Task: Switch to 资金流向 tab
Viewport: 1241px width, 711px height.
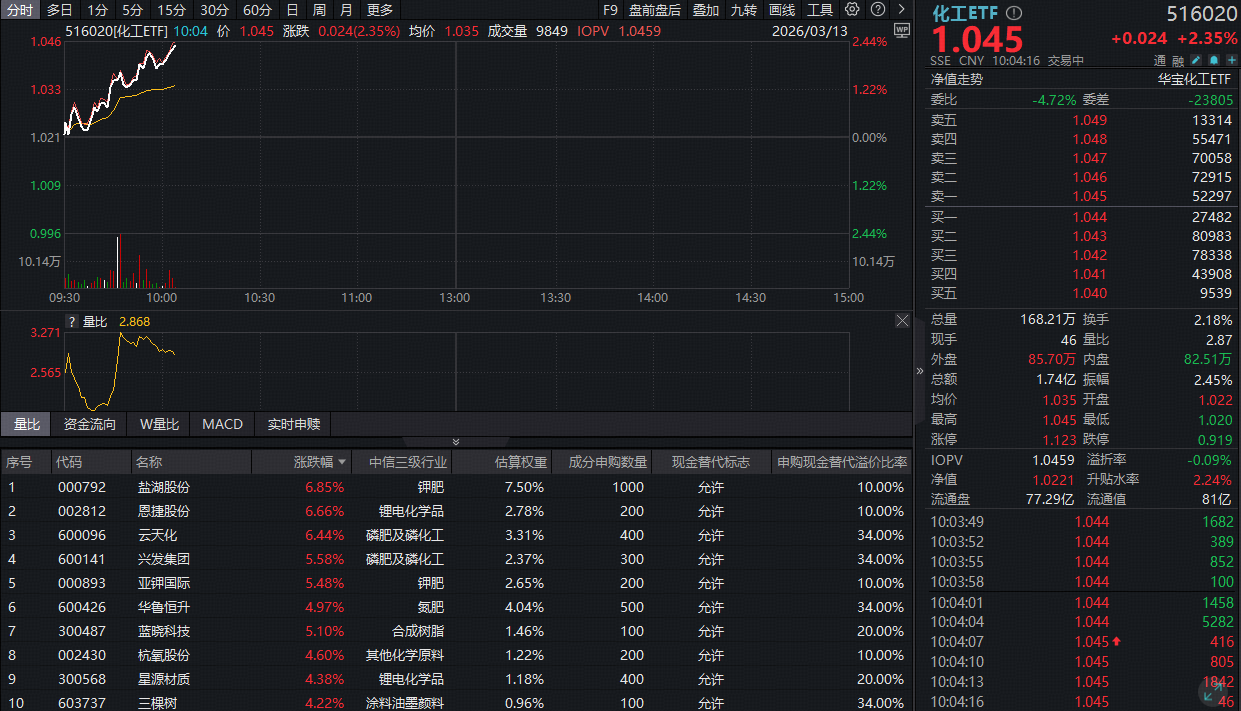Action: [x=89, y=424]
